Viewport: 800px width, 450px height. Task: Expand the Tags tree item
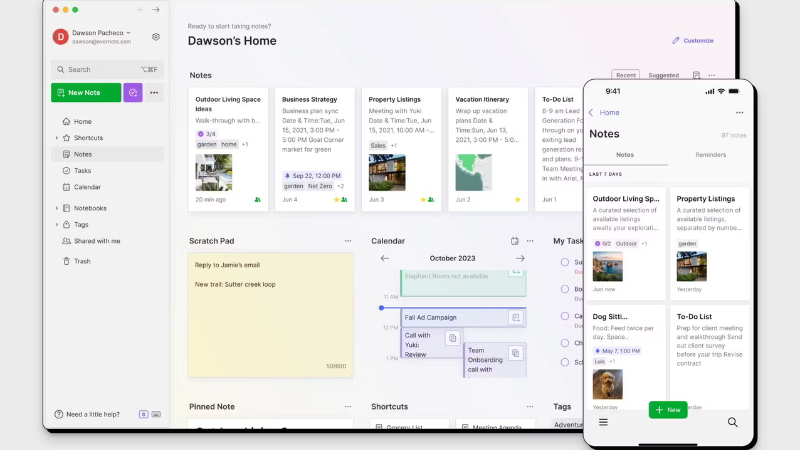pos(57,224)
